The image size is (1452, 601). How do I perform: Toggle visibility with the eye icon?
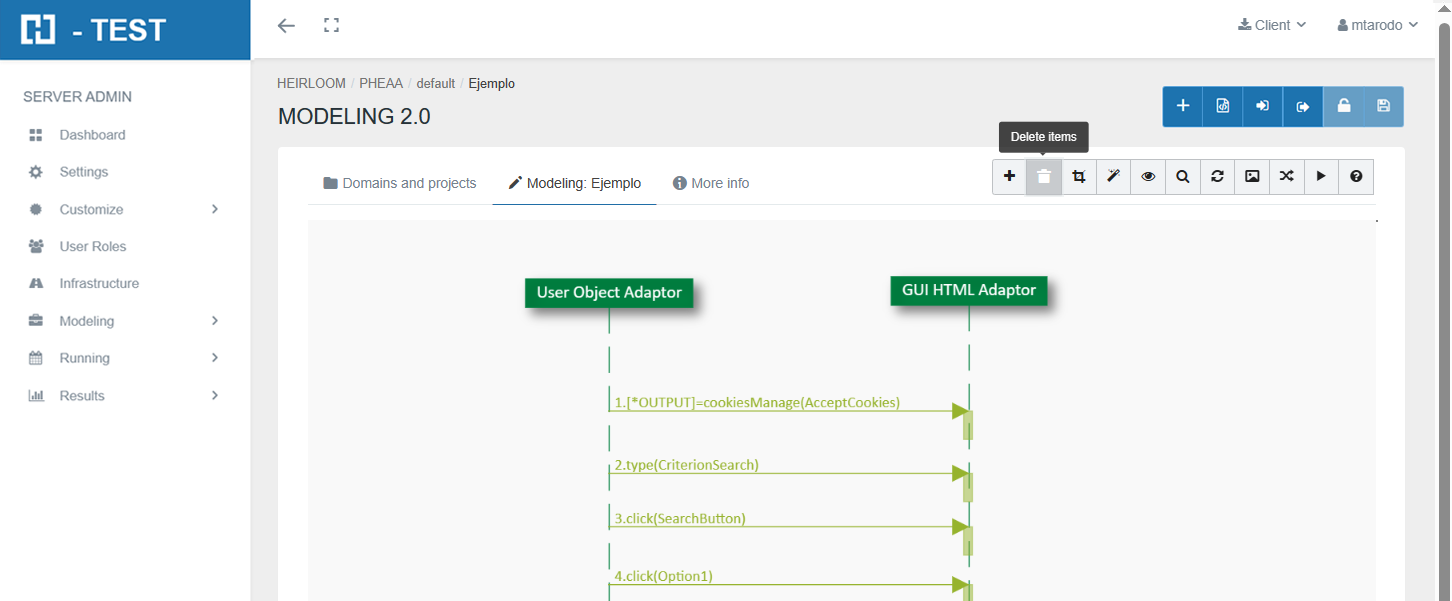(1148, 177)
